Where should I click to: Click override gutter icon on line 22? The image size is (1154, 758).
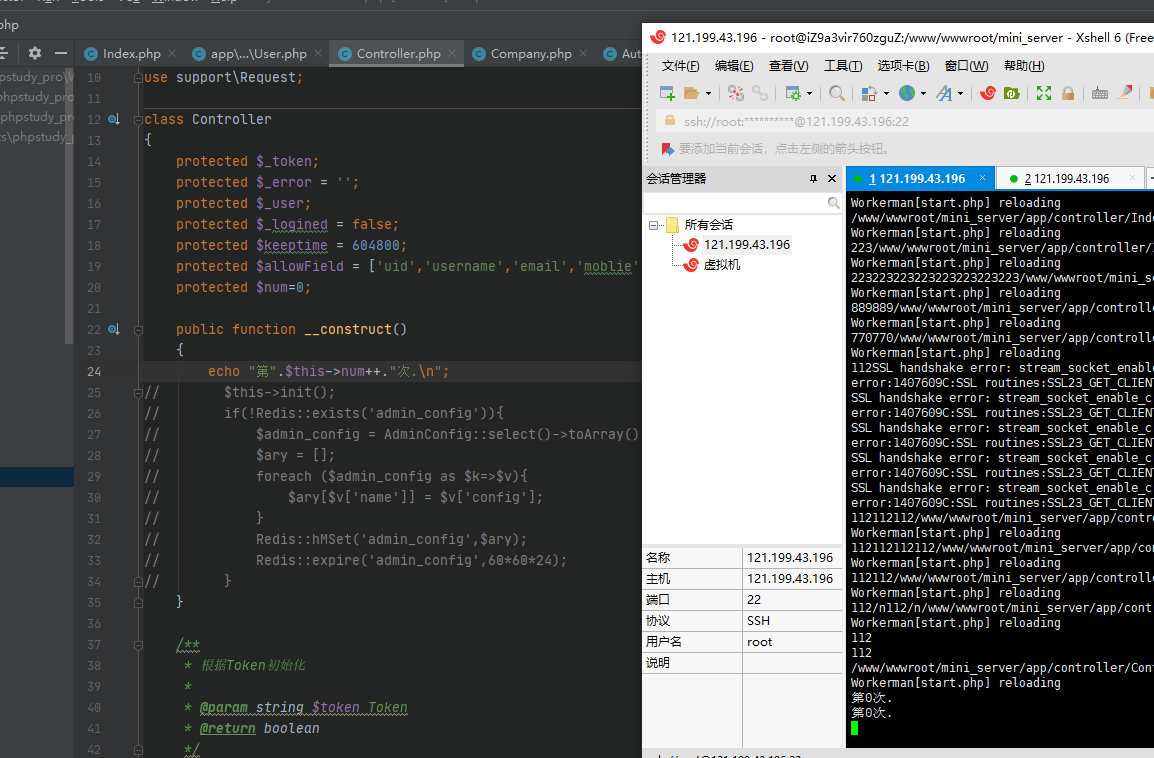(114, 329)
